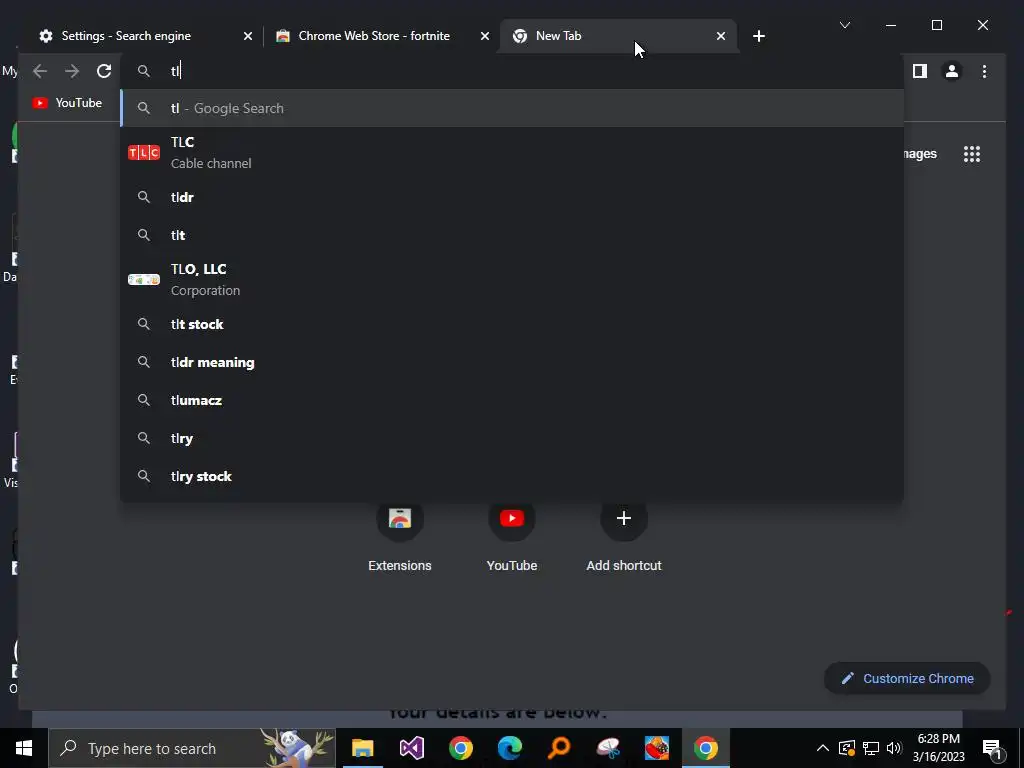
Task: Open the YouTube shortcut tile
Action: tap(512, 537)
